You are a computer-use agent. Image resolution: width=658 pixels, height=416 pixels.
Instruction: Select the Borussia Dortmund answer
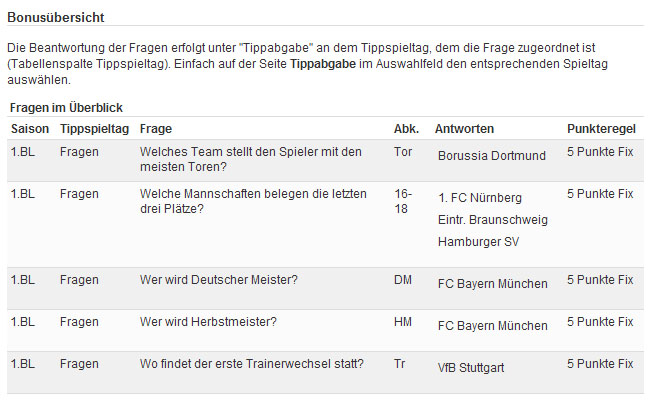click(492, 156)
